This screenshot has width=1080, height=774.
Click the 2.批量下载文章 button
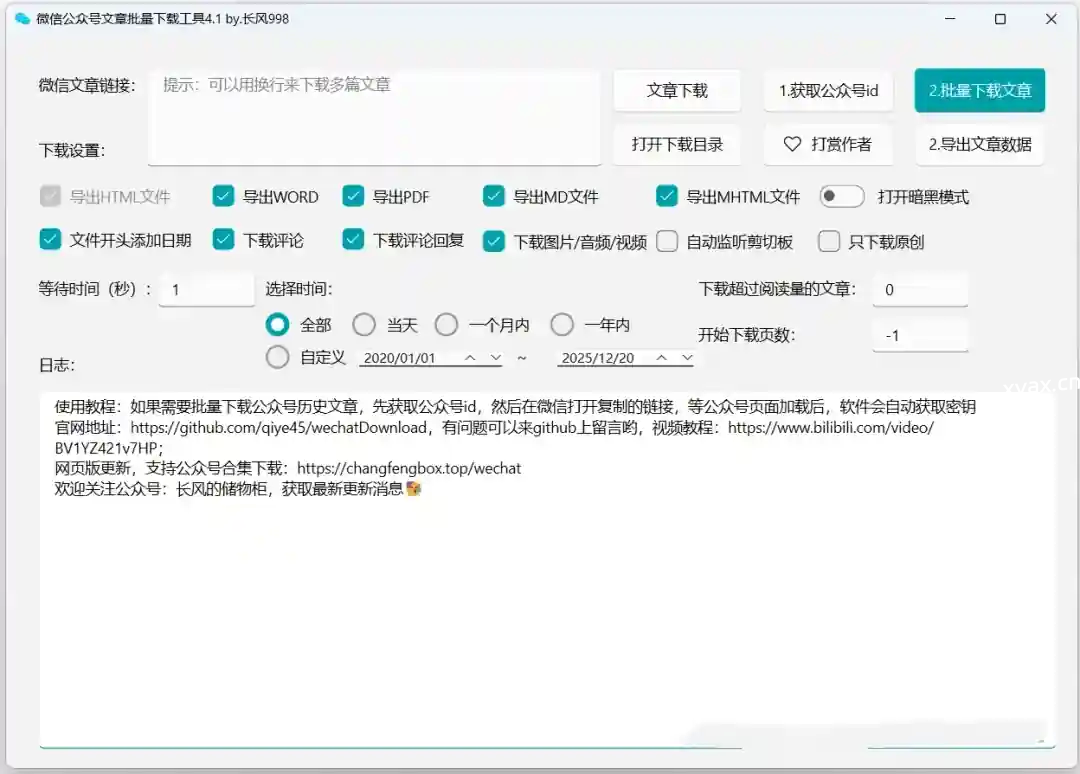[x=979, y=90]
